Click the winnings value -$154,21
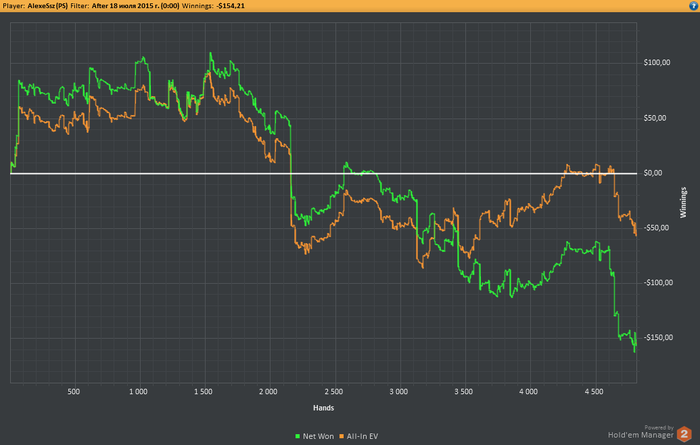The image size is (700, 445). (x=231, y=6)
